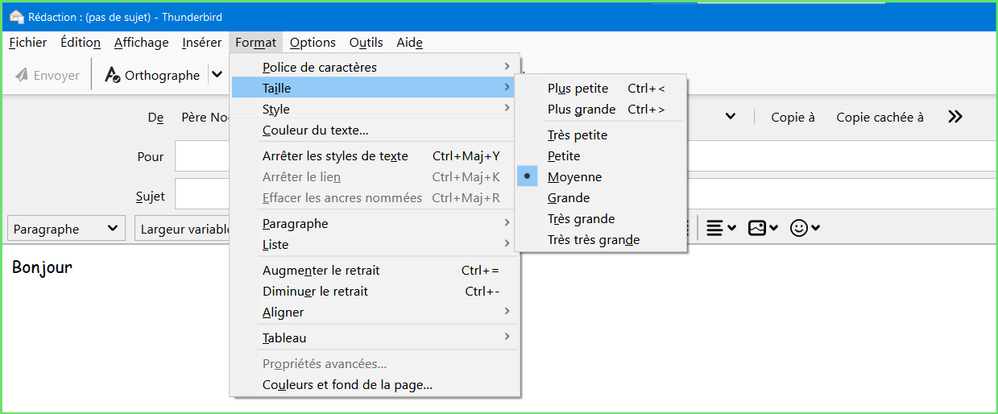The image size is (998, 414).
Task: Expand the Orthographe dropdown arrow
Action: (x=217, y=75)
